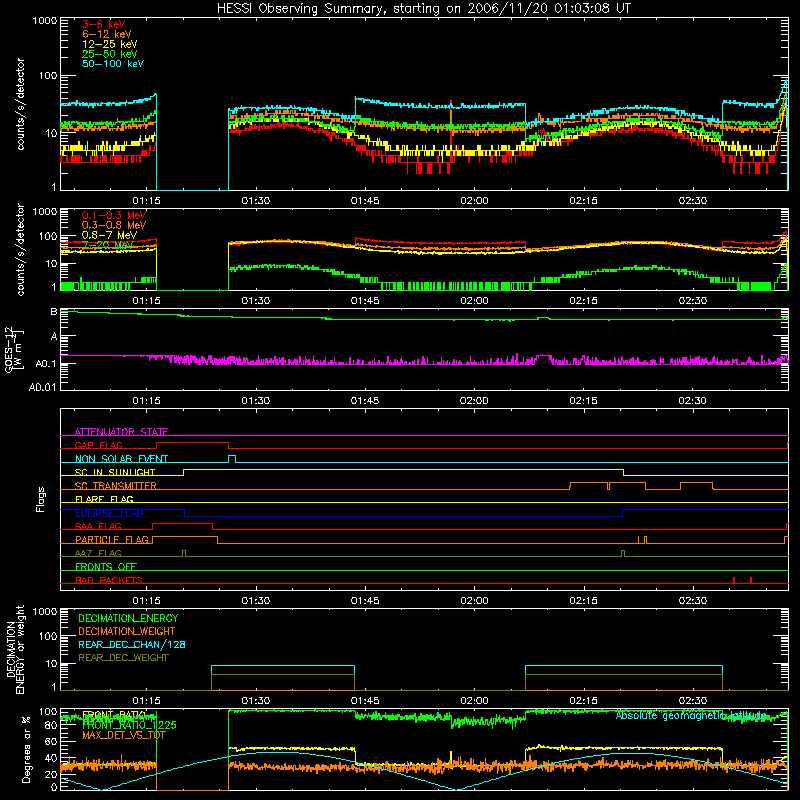Screen dimensions: 800x800
Task: Click the 02:00 time tick under the Flags panel
Action: (474, 601)
